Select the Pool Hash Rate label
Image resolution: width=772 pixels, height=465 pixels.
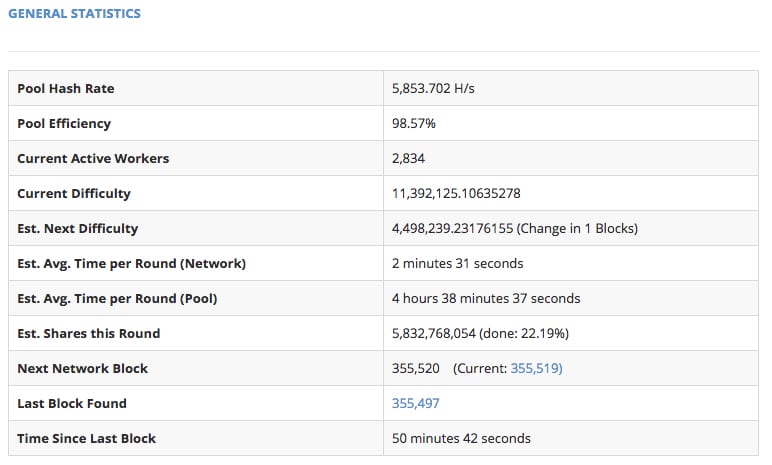pyautogui.click(x=66, y=89)
